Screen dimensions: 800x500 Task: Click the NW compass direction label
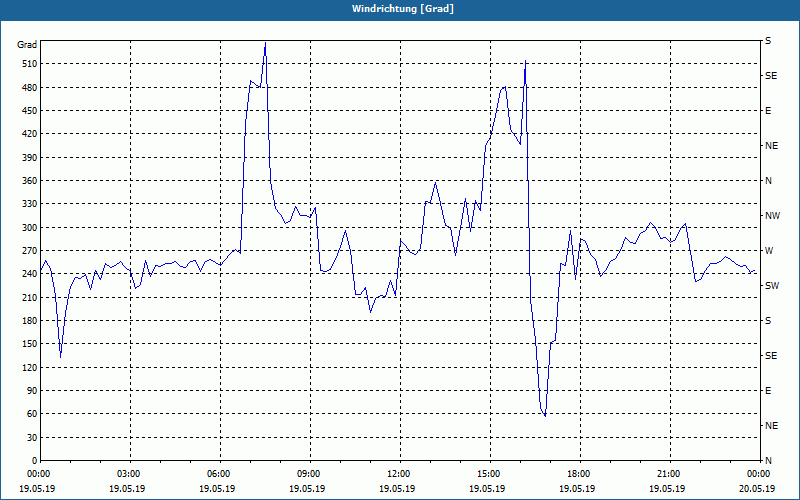tap(772, 216)
